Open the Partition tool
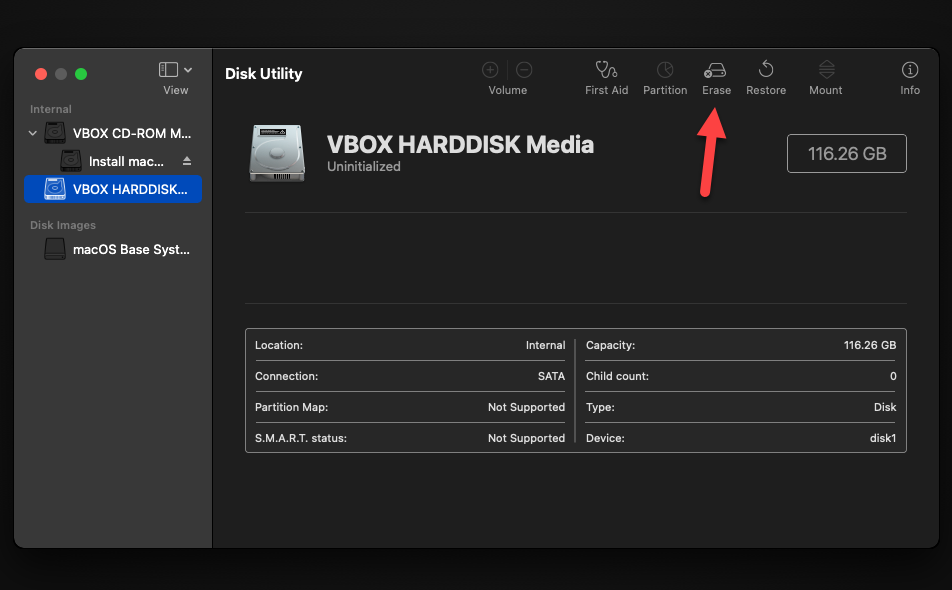The image size is (952, 590). 665,70
